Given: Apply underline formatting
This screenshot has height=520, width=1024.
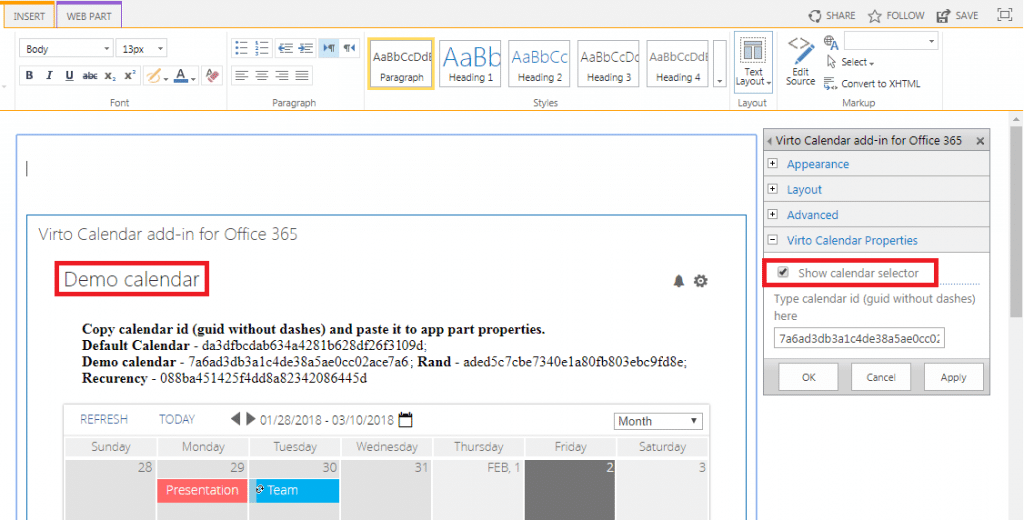Looking at the screenshot, I should tap(69, 76).
